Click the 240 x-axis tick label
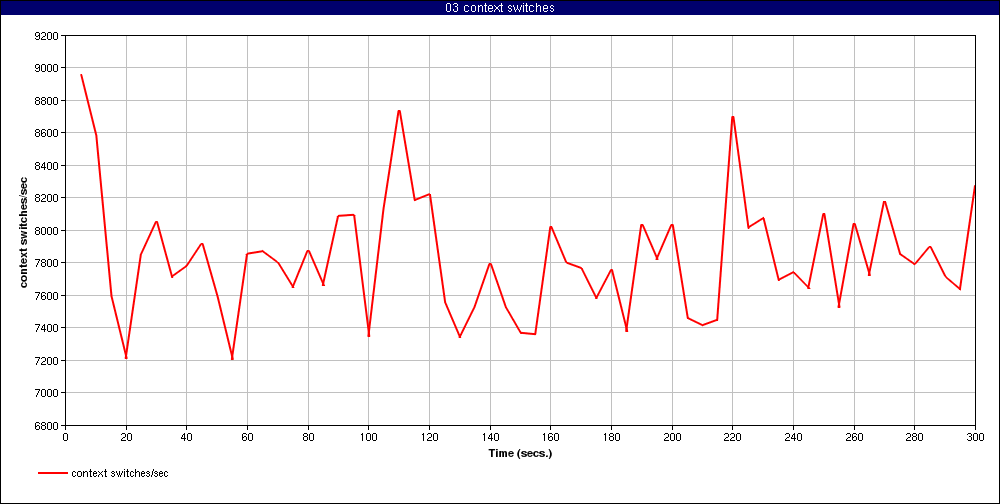Screen dimensions: 1000x504 pos(793,438)
